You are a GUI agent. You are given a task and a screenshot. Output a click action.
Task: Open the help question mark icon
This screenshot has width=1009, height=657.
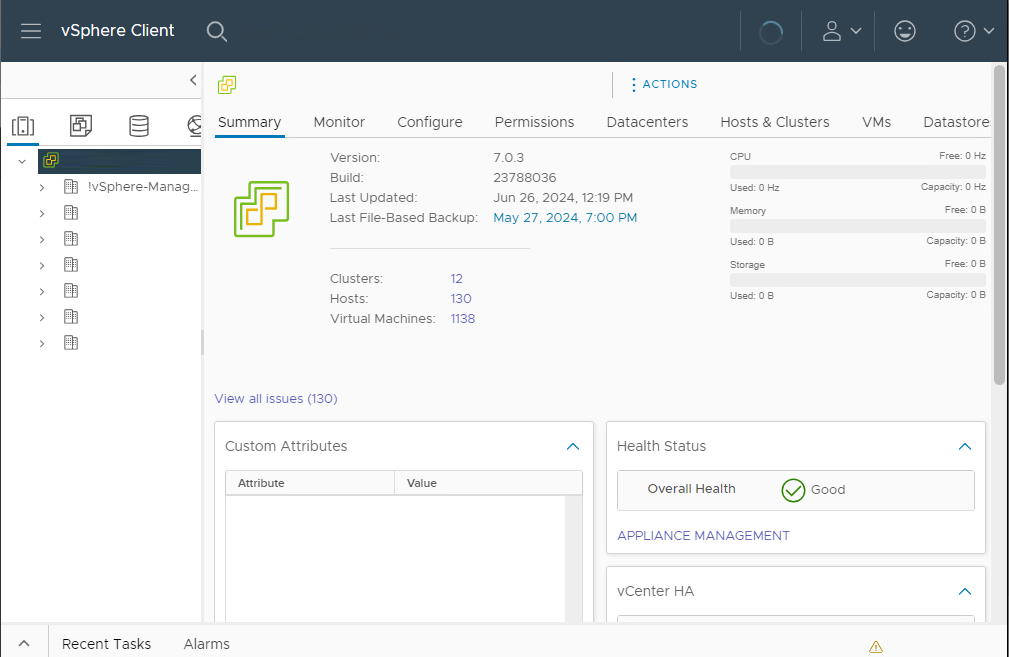(x=965, y=31)
